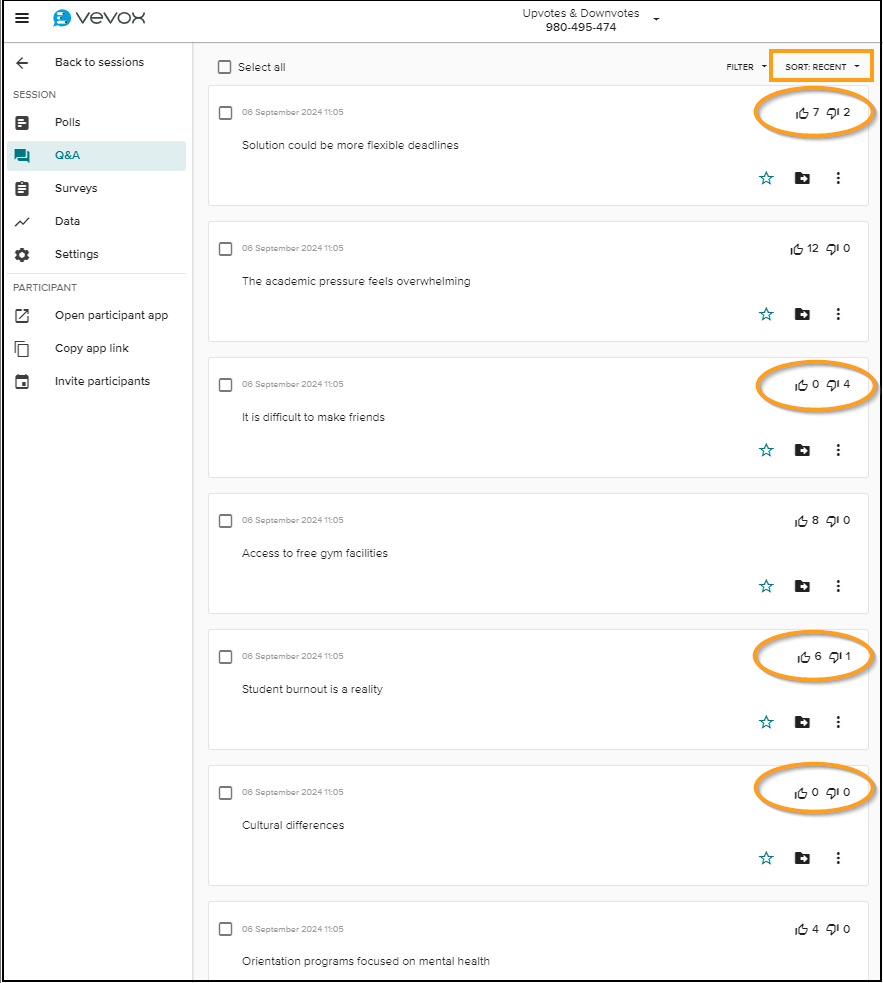Click the session ID 980-495-474
Screen dimensions: 883x983
(581, 28)
